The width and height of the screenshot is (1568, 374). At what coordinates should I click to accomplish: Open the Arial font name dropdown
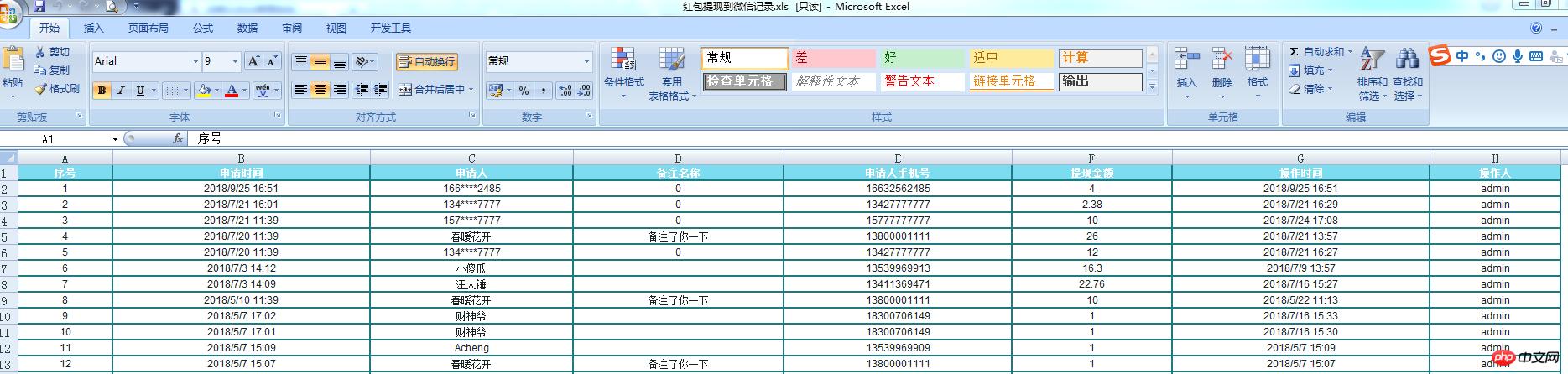coord(195,61)
